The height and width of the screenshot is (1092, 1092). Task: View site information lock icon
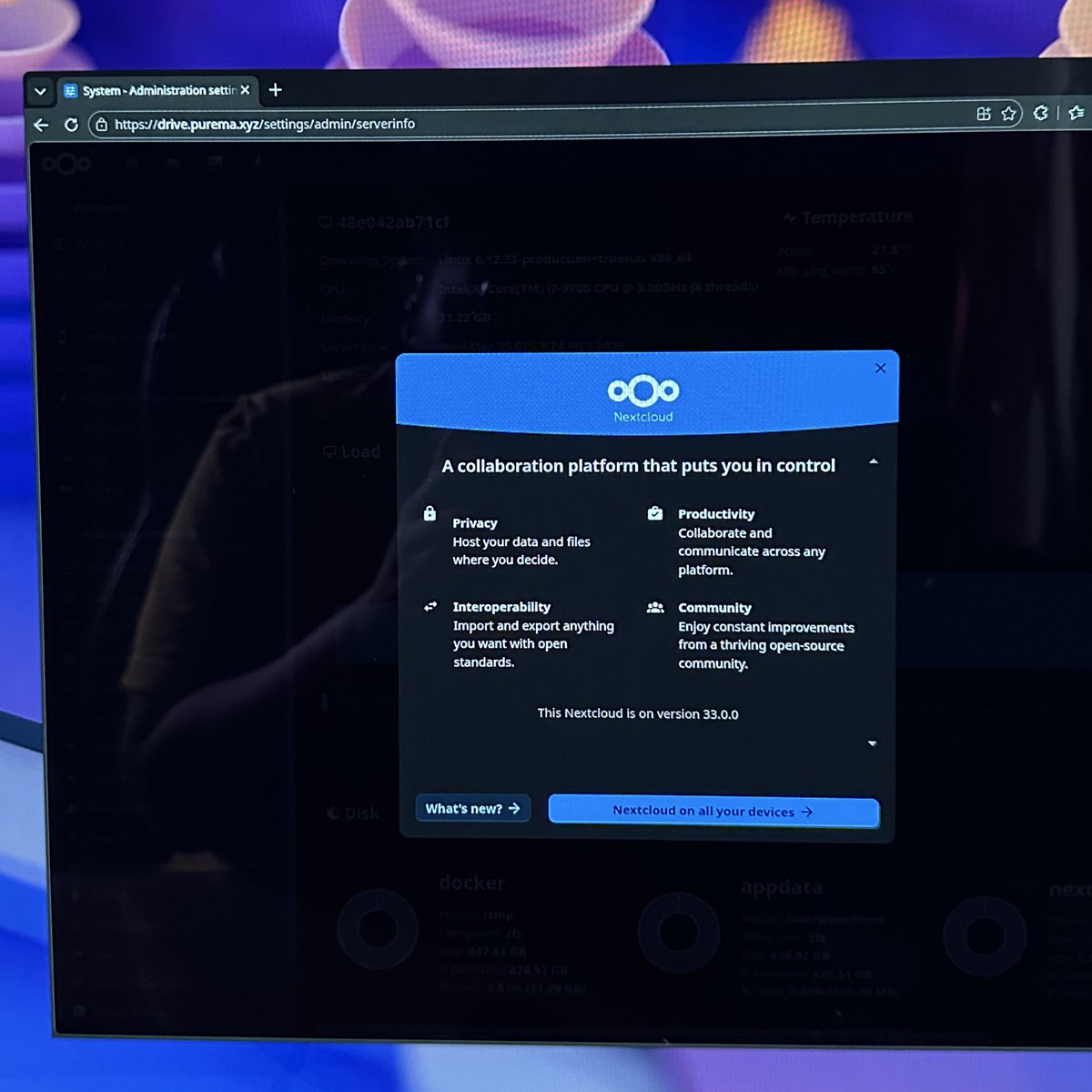point(102,125)
